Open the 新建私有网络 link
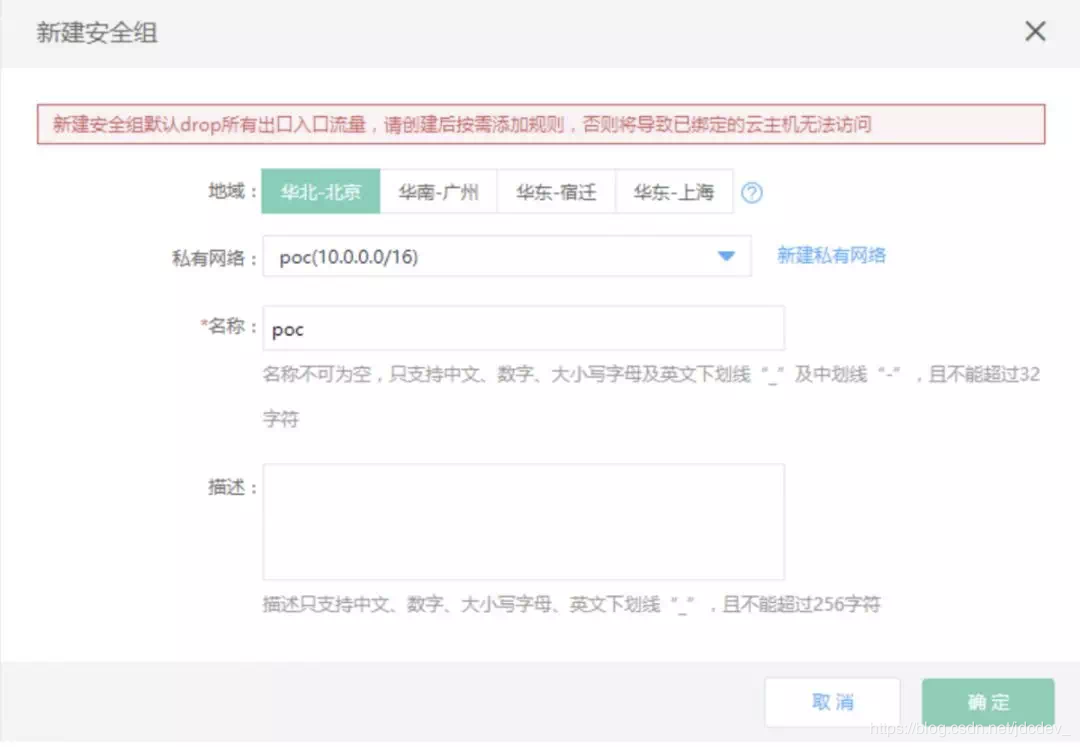Viewport: 1080px width, 747px height. pyautogui.click(x=829, y=256)
